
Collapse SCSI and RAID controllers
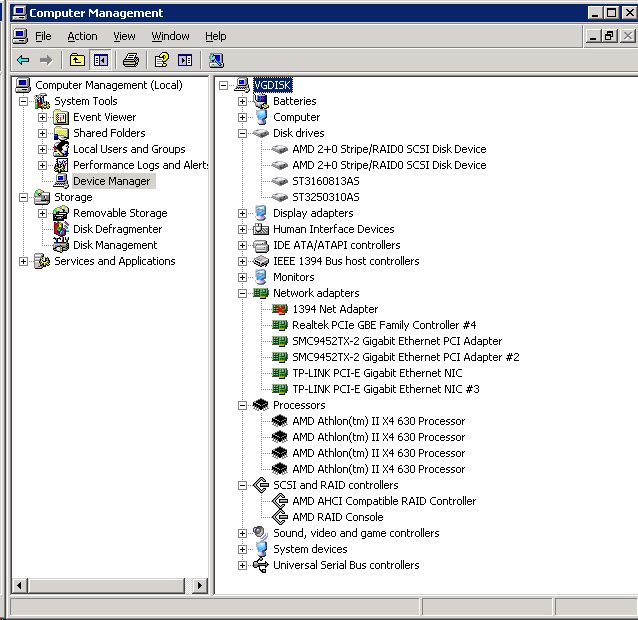tap(243, 485)
